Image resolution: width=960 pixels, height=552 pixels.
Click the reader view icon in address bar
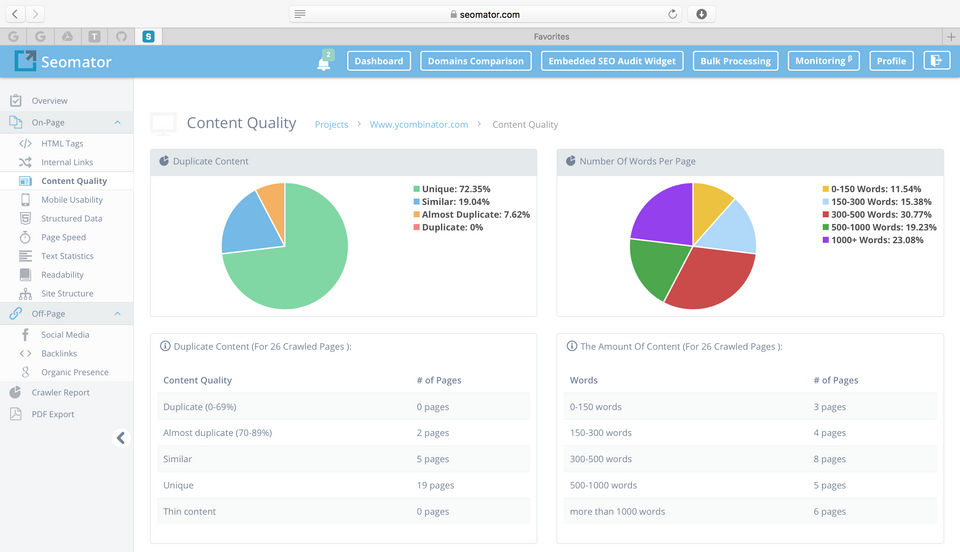(299, 14)
